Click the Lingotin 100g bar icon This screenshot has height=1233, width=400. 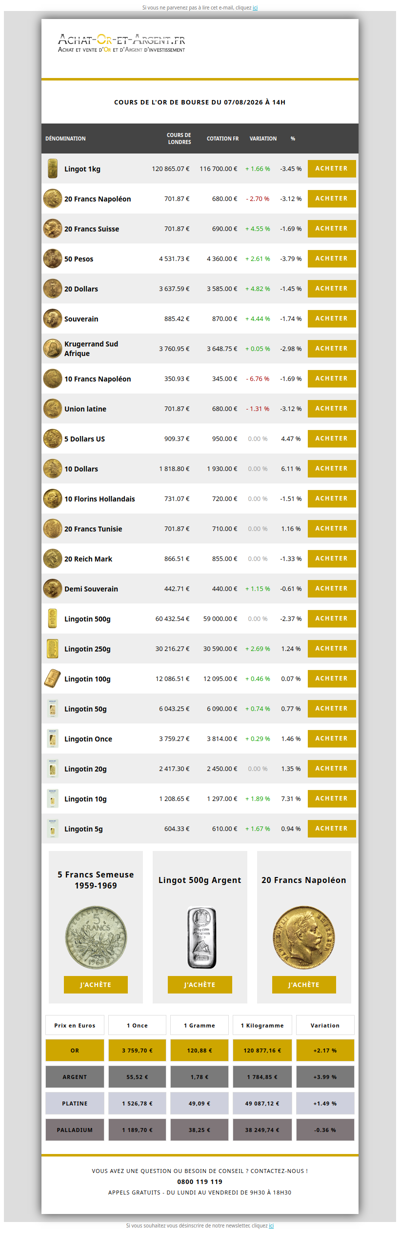point(52,679)
